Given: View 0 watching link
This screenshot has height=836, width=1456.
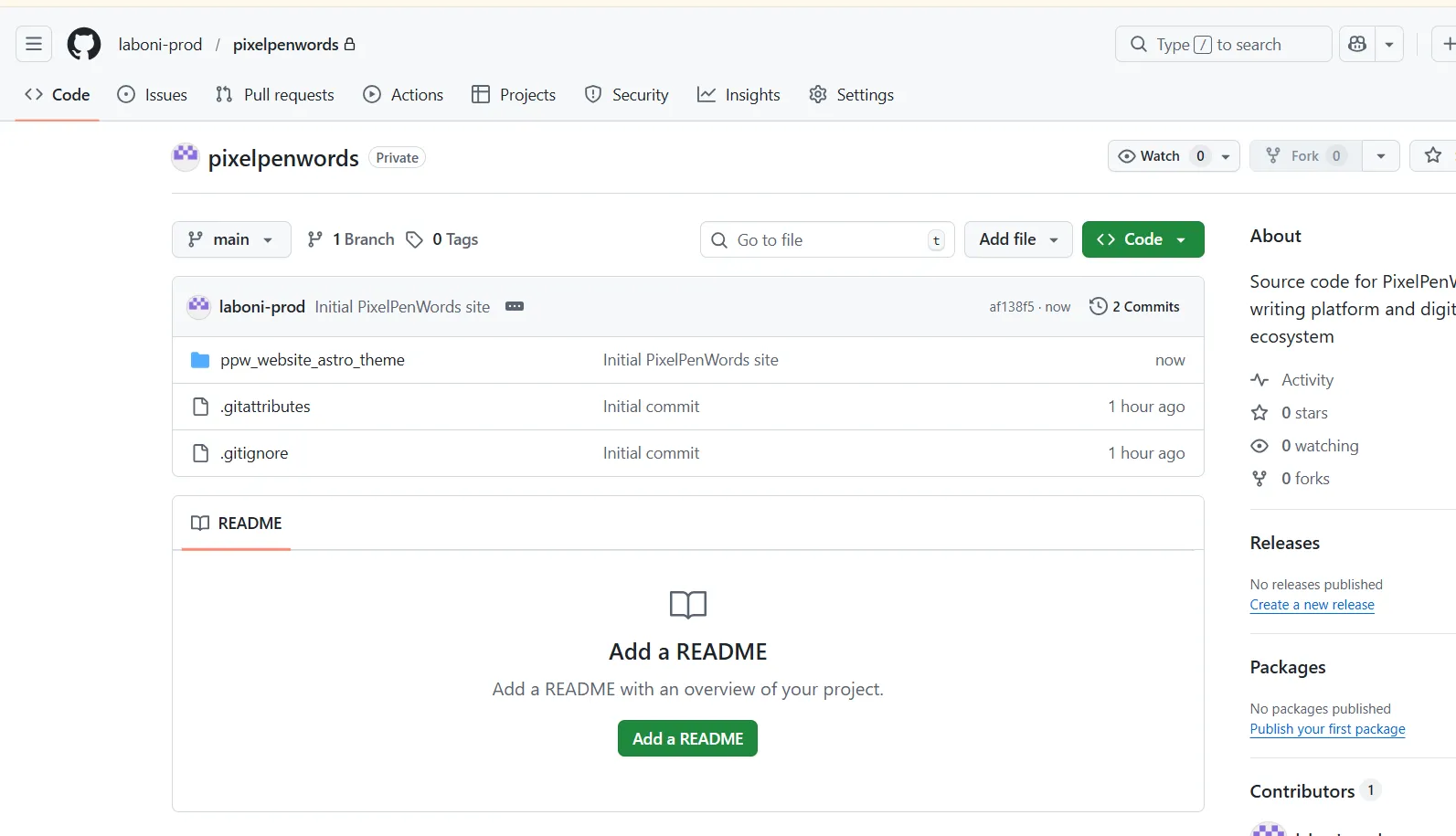Looking at the screenshot, I should 1320,446.
